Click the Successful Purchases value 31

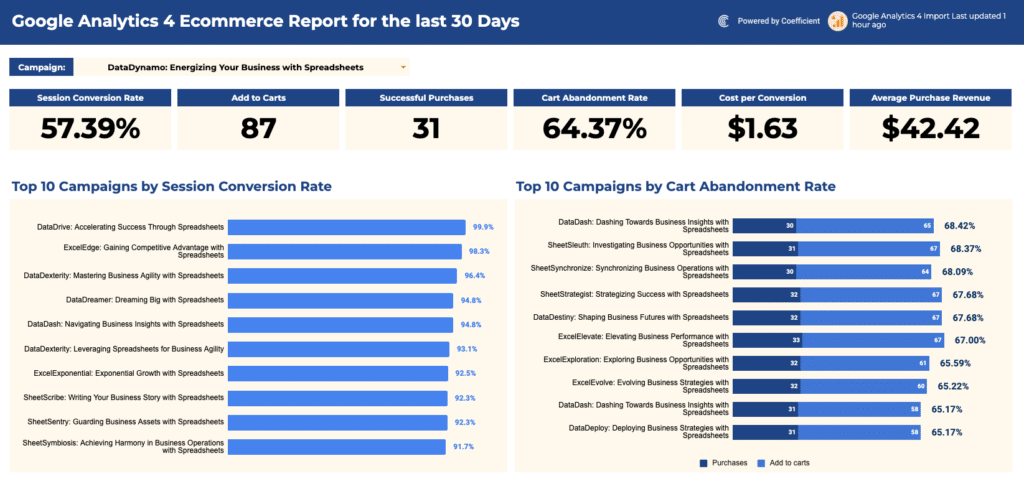pos(426,129)
